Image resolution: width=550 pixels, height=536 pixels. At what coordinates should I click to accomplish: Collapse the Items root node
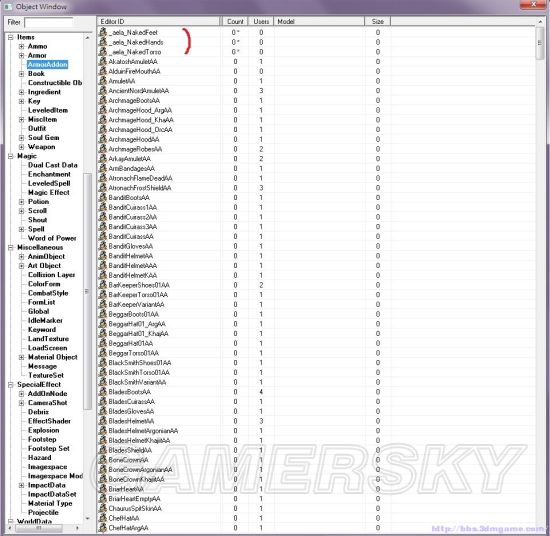click(x=11, y=37)
